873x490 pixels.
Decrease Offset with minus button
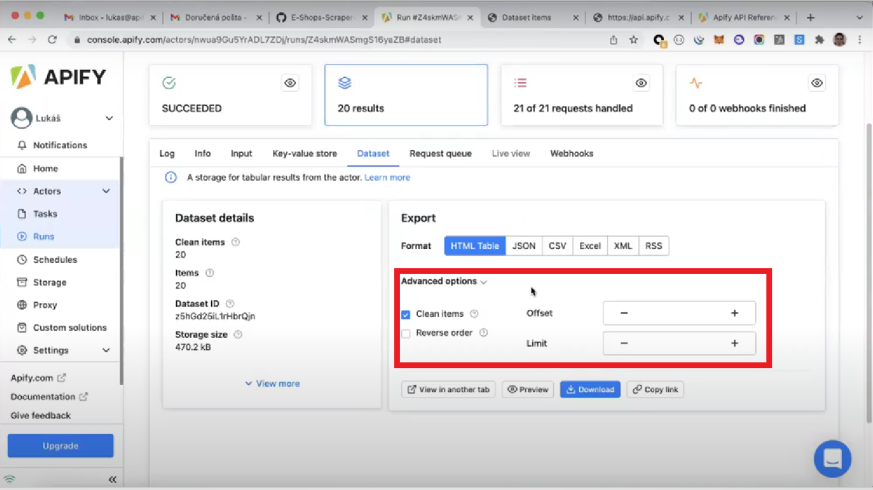624,313
